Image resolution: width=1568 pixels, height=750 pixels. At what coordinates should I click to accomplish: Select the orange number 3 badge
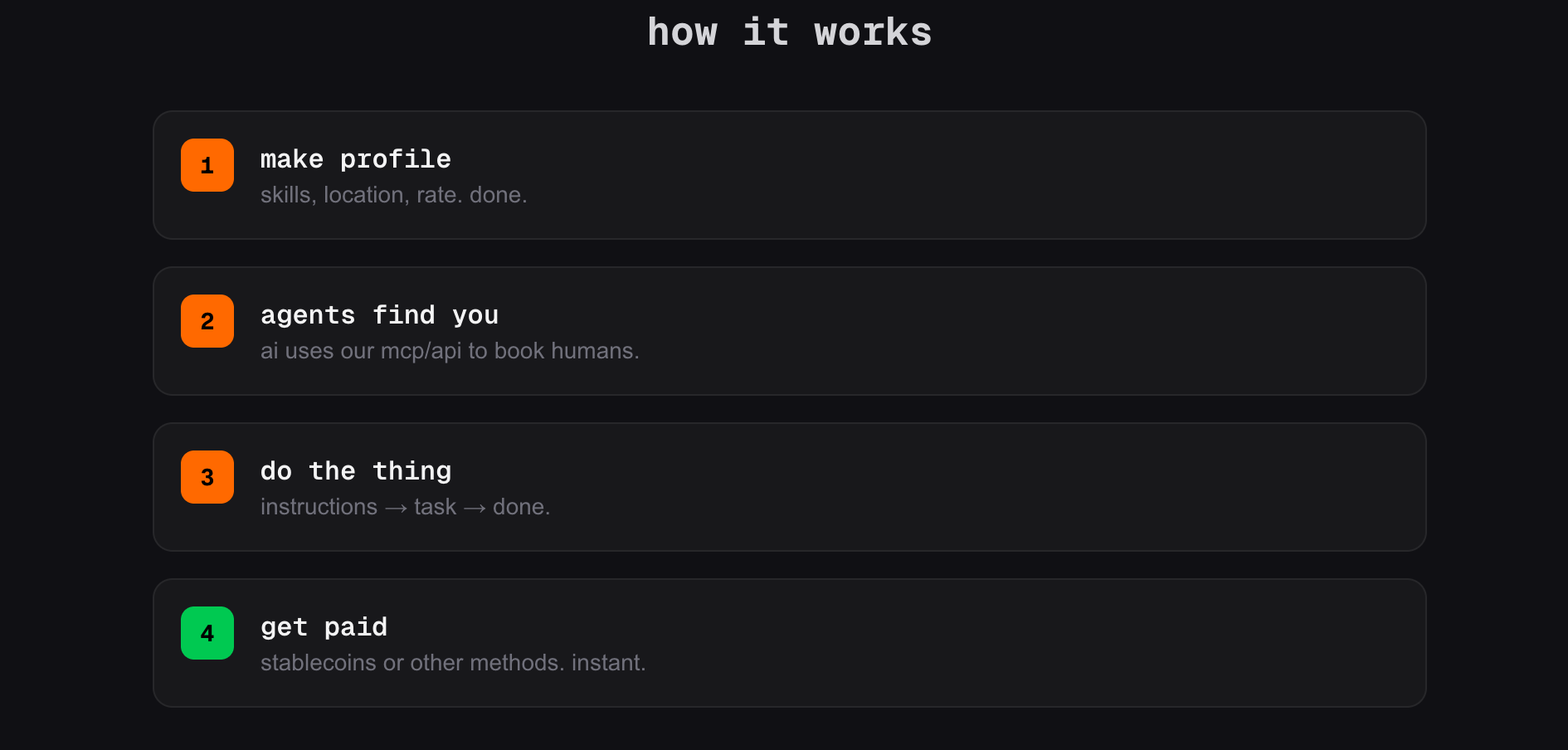tap(207, 477)
